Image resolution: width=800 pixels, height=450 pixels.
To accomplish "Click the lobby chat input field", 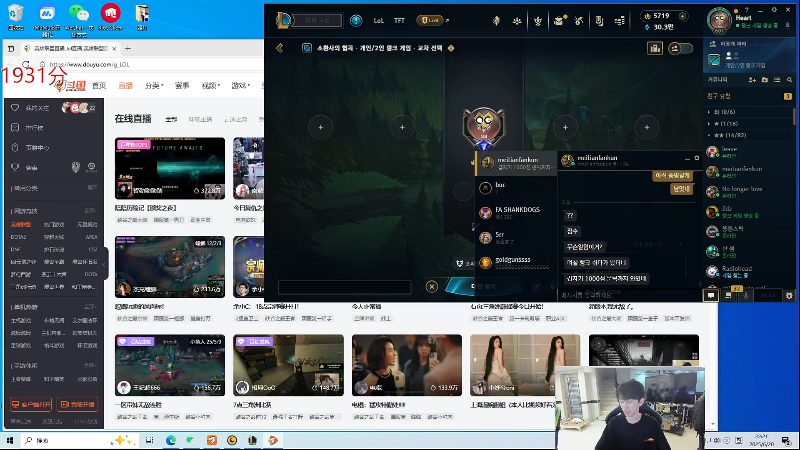I will click(344, 287).
